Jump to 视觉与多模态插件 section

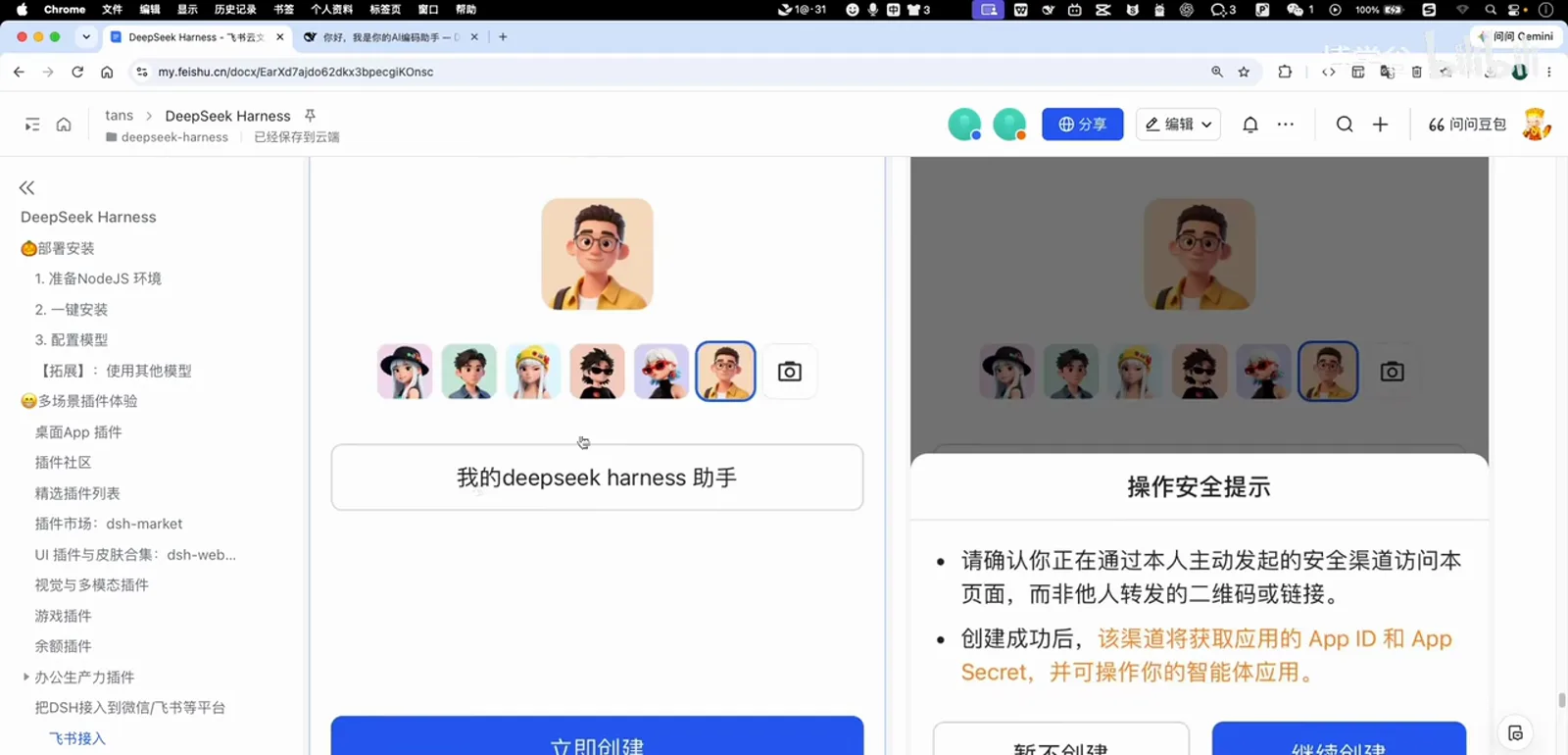(92, 584)
